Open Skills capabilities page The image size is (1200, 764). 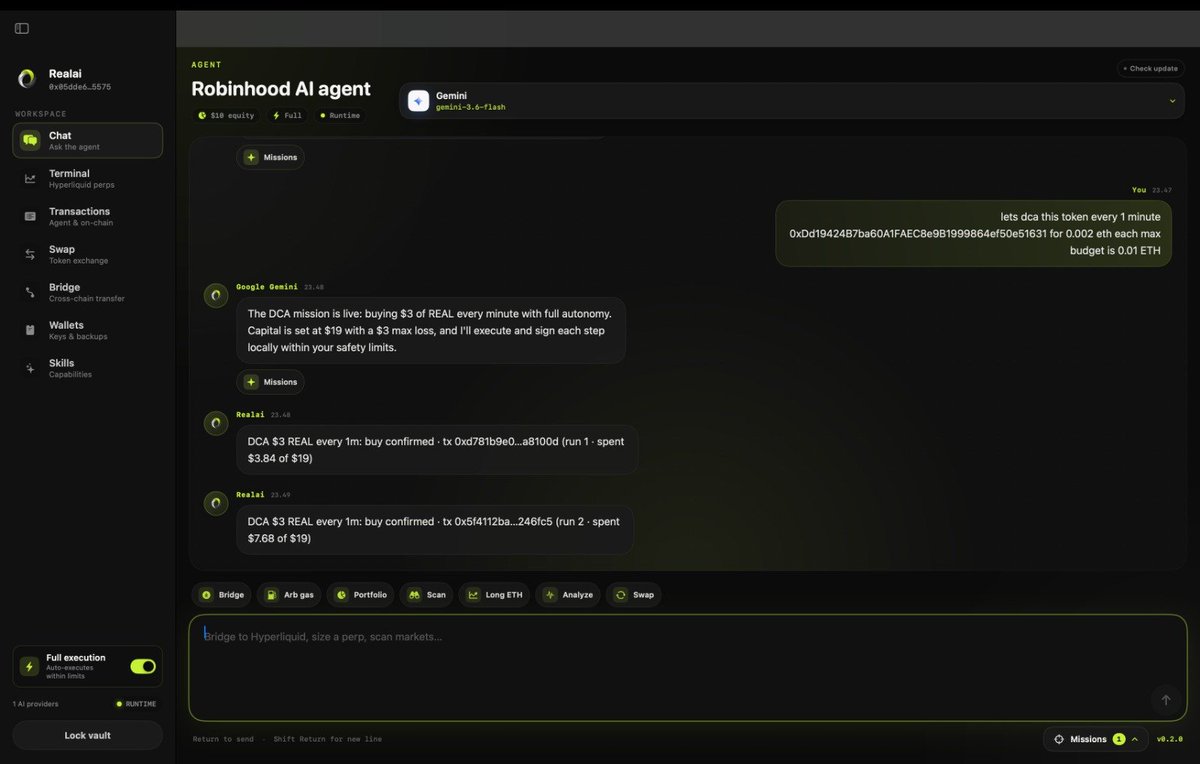pos(88,369)
